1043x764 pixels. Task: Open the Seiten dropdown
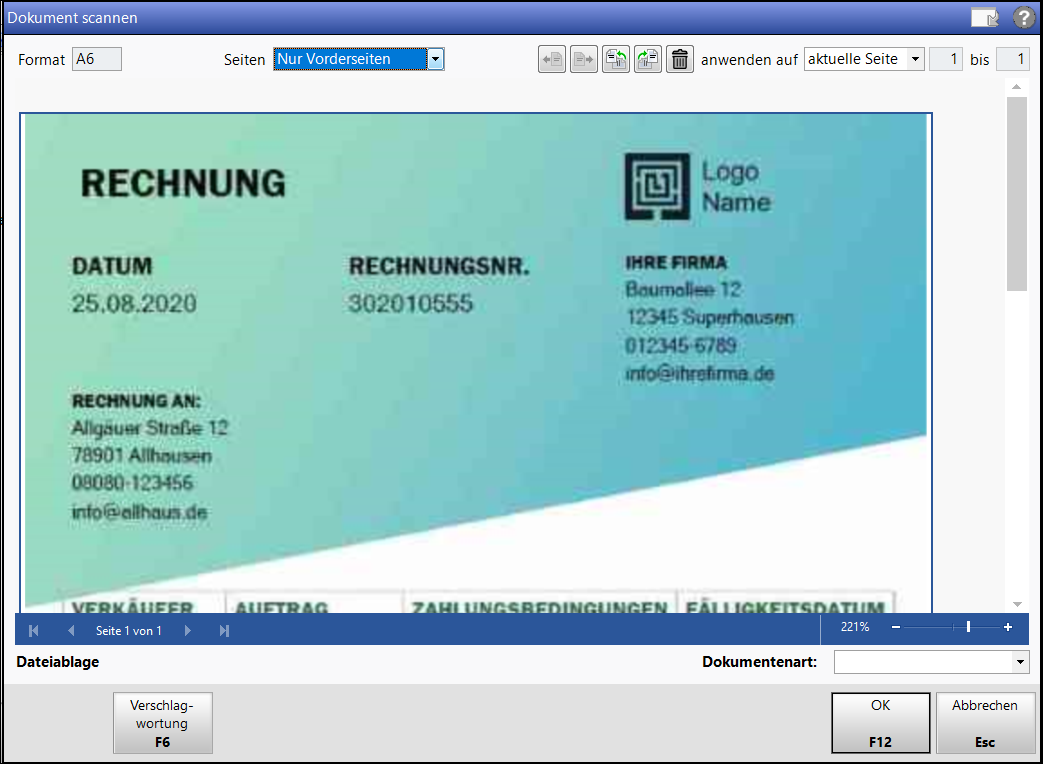[x=435, y=60]
